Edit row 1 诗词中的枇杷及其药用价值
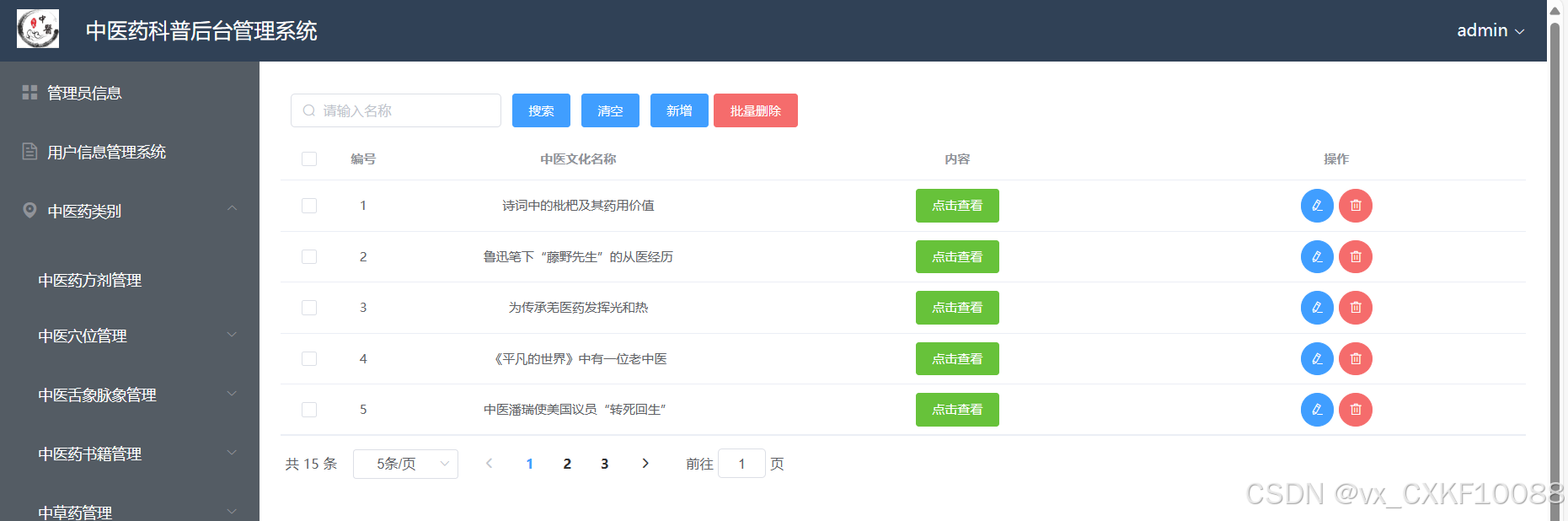Viewport: 1568px width, 521px height. (1317, 206)
